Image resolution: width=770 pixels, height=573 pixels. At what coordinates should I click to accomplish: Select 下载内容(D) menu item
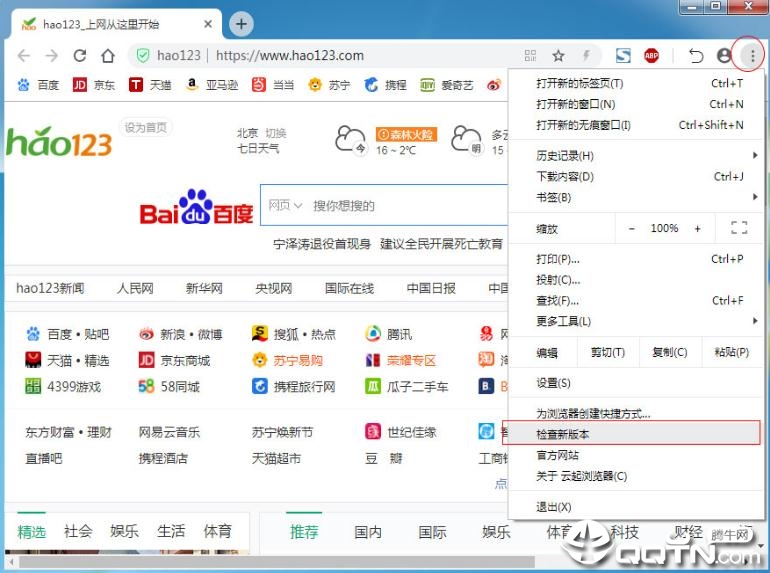click(637, 176)
